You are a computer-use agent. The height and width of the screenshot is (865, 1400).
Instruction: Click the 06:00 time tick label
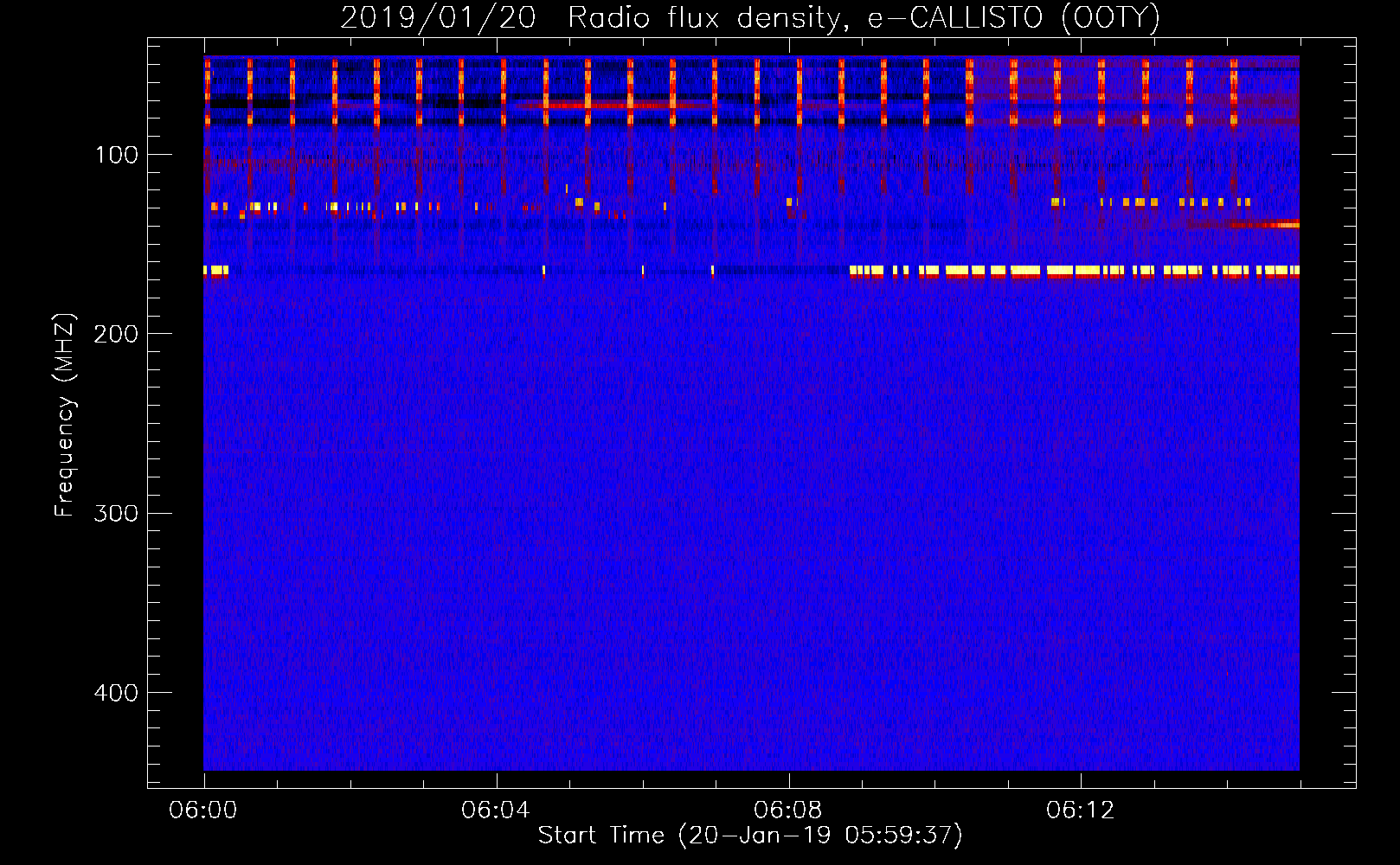203,811
